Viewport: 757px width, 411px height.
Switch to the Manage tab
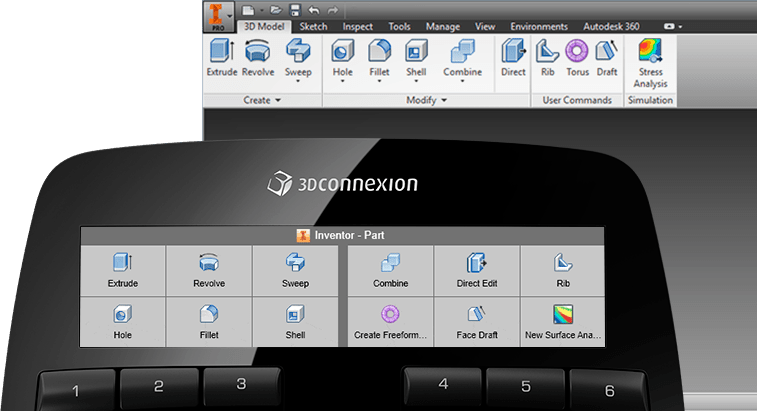[x=443, y=27]
